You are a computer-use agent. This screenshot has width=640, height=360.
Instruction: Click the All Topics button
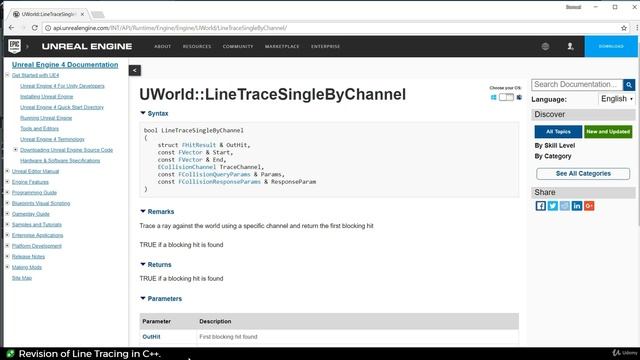pos(558,131)
